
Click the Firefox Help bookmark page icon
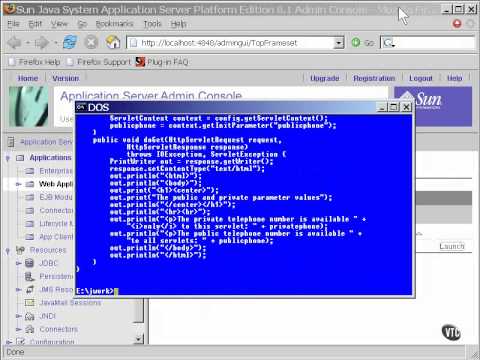pos(12,62)
